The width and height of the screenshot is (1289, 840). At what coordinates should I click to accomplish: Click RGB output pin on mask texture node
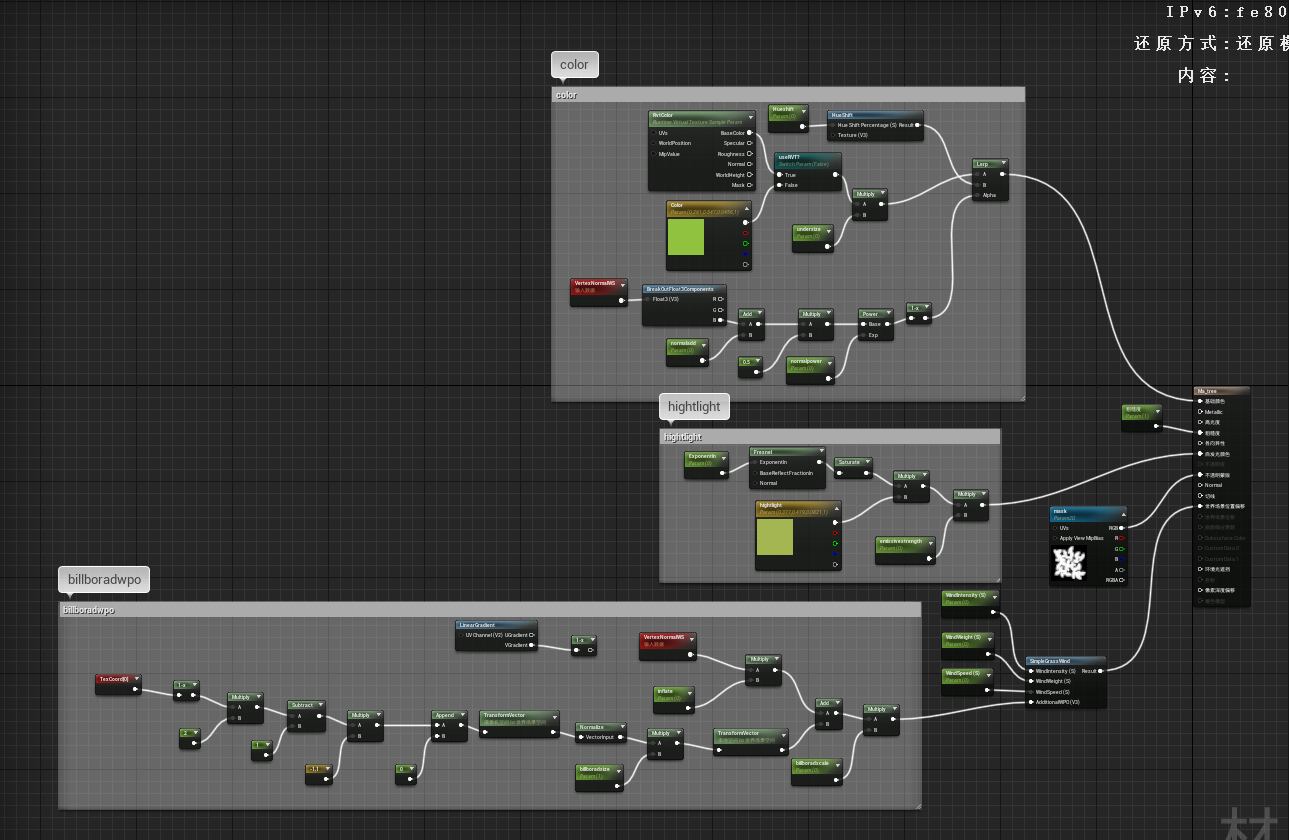point(1122,527)
